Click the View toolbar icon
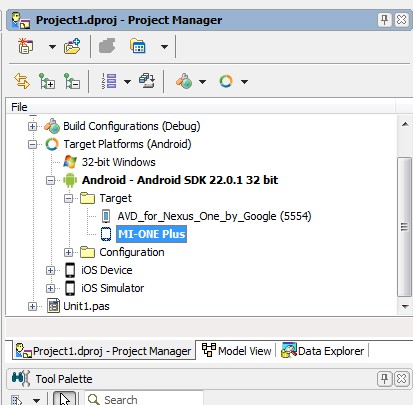This screenshot has width=413, height=405. click(138, 46)
